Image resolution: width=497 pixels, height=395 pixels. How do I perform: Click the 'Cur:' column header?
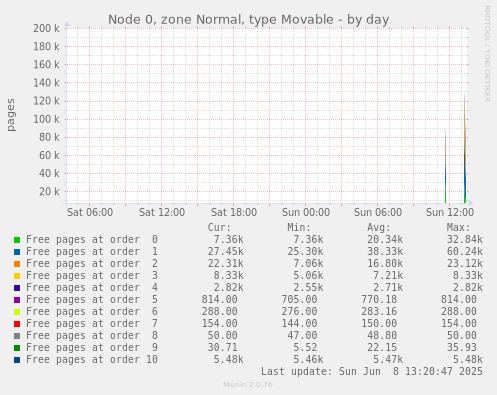(219, 228)
